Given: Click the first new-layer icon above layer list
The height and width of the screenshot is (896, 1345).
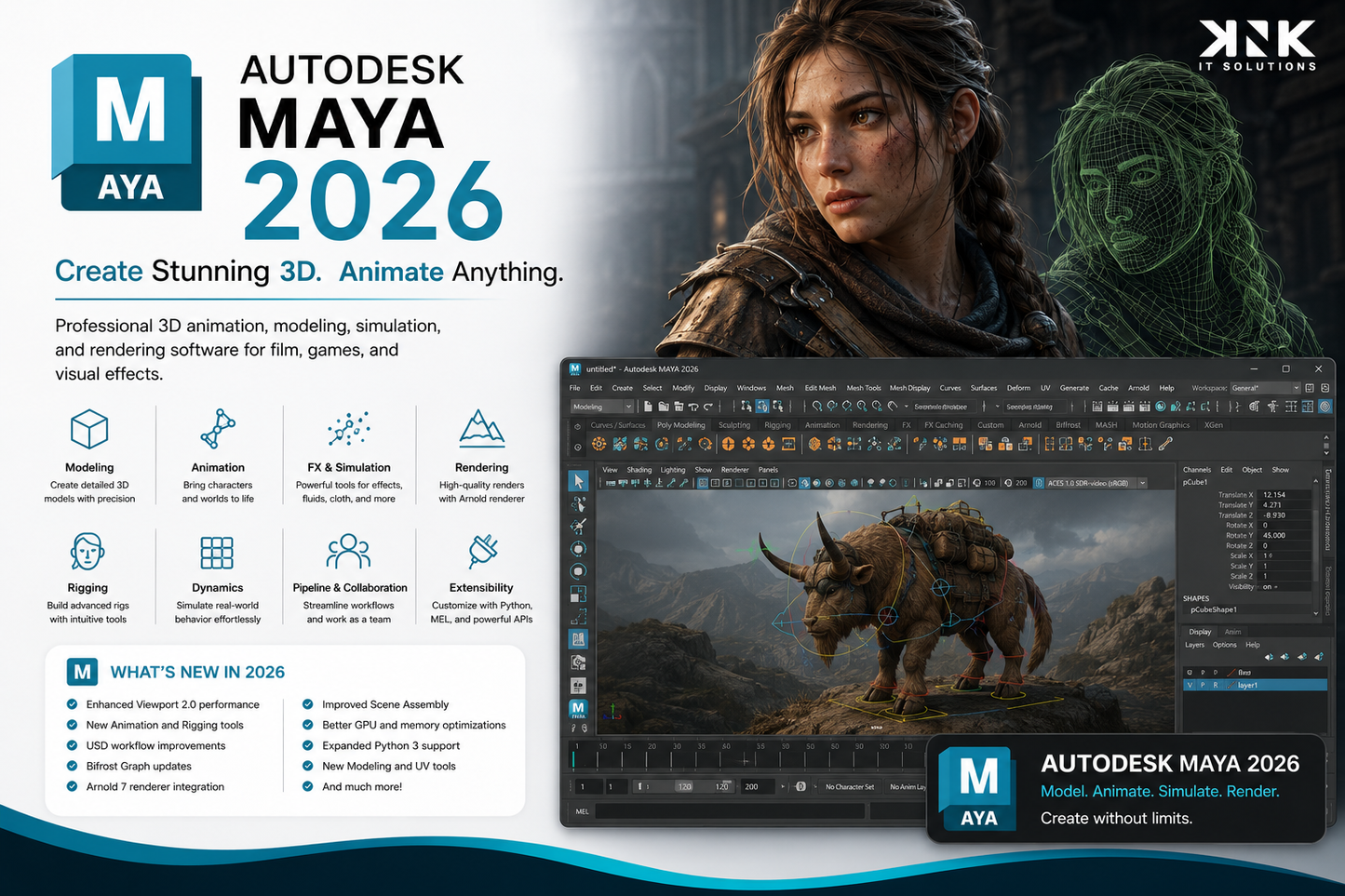Looking at the screenshot, I should 1269,657.
